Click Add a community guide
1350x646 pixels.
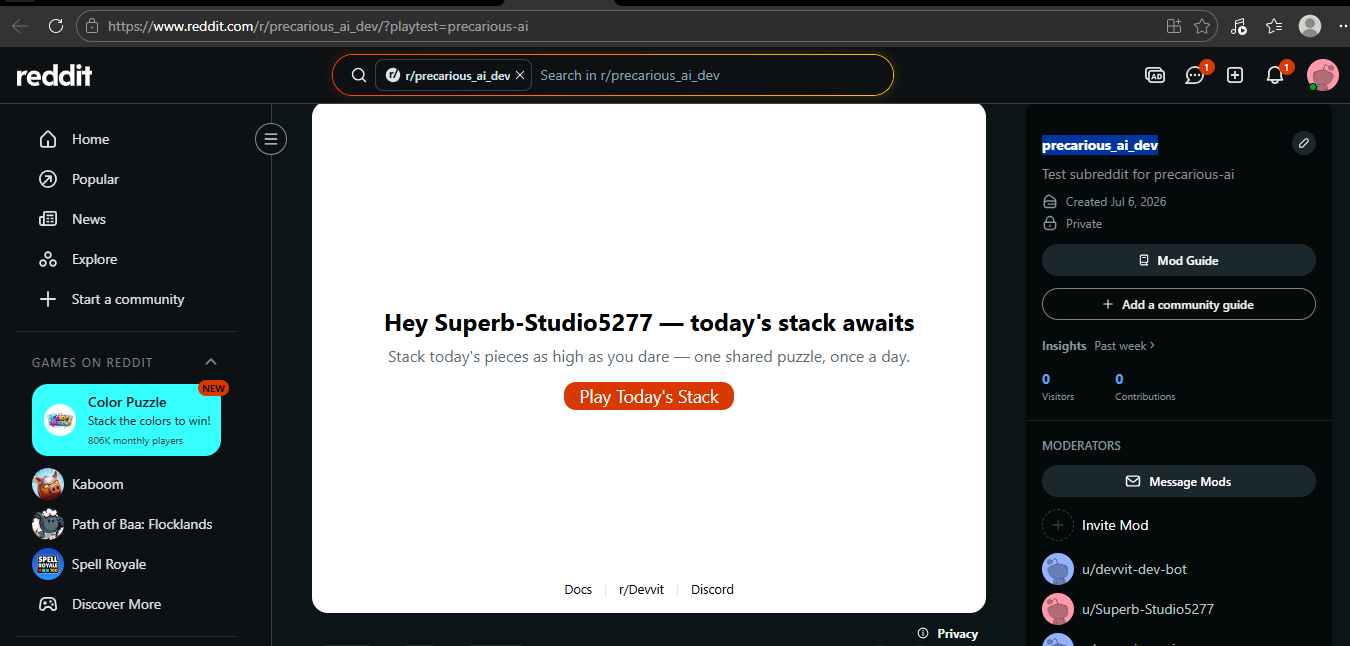pos(1179,304)
